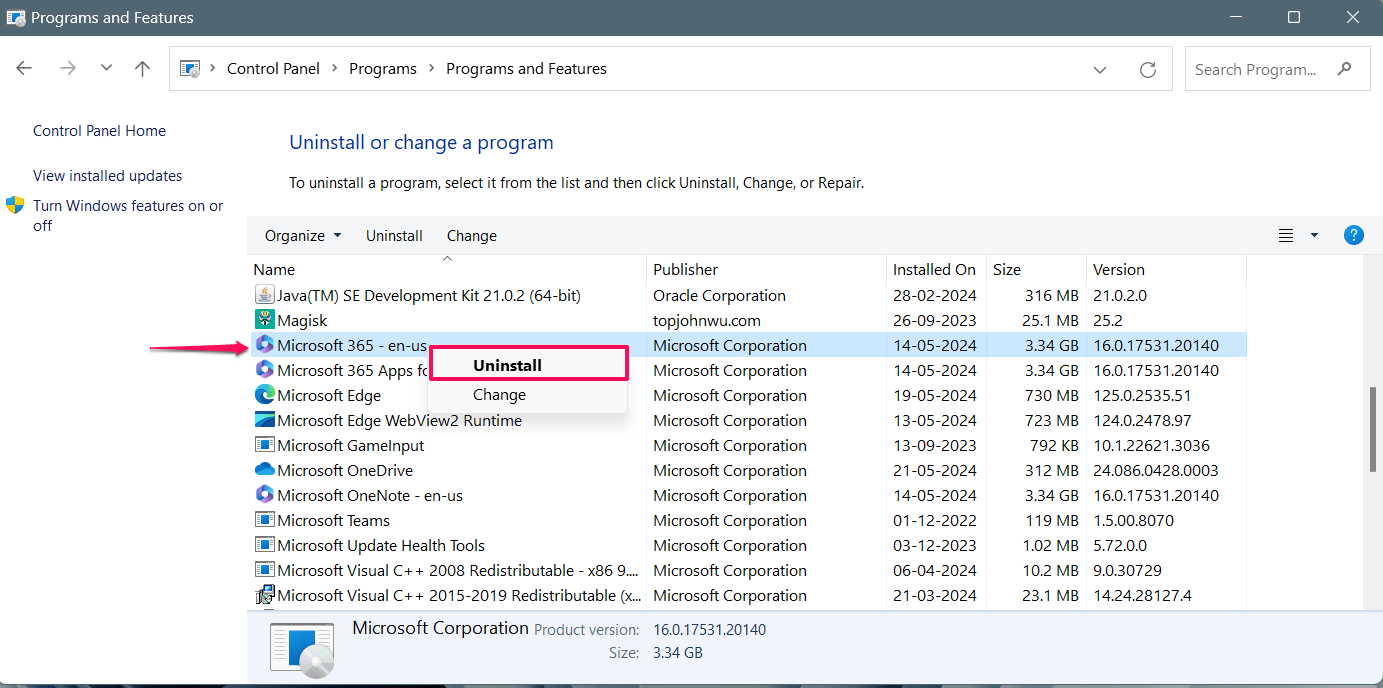Open the Control Panel Home link
This screenshot has width=1383, height=688.
(x=100, y=131)
